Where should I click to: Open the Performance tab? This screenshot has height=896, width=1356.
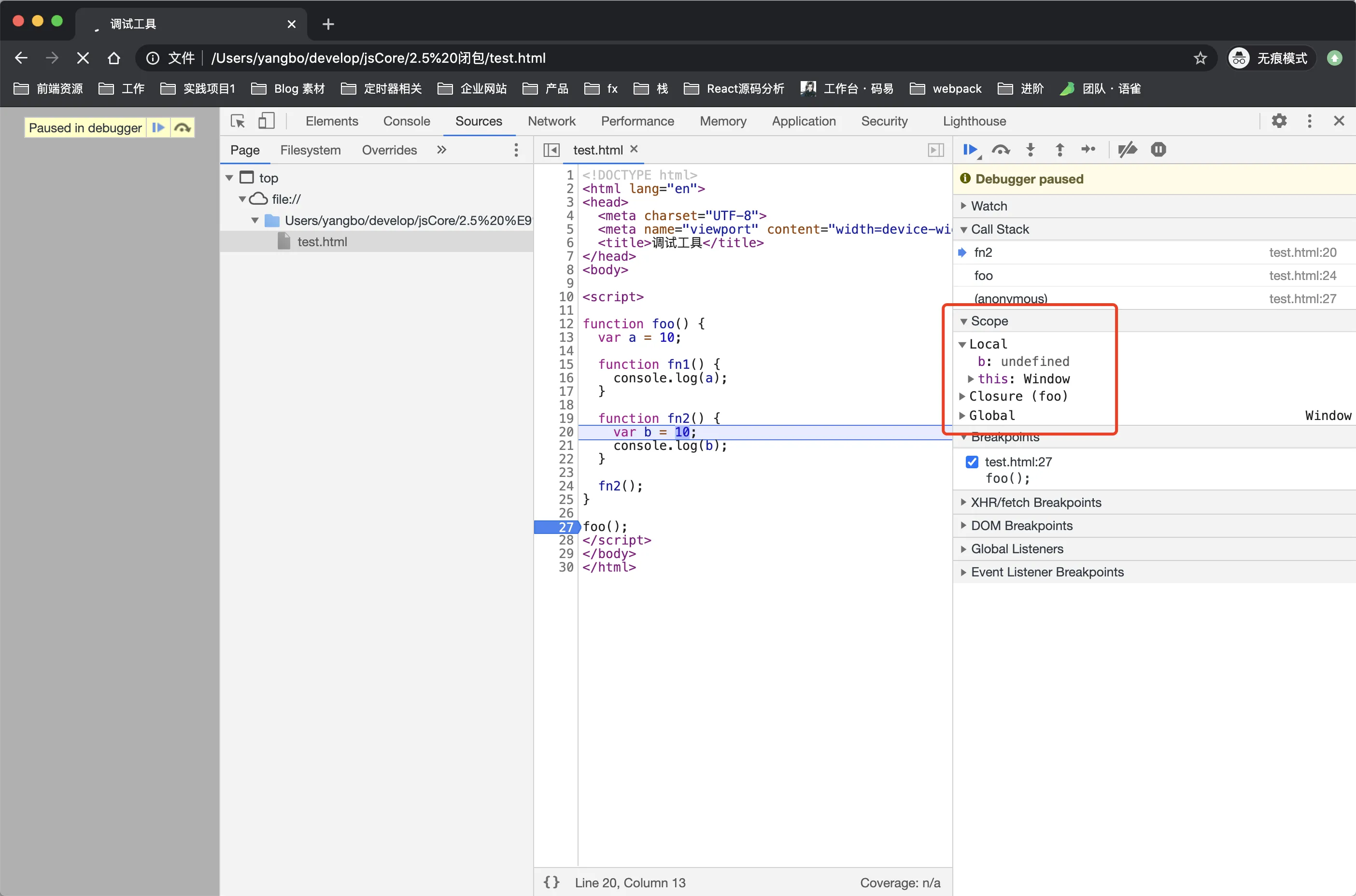[x=637, y=121]
